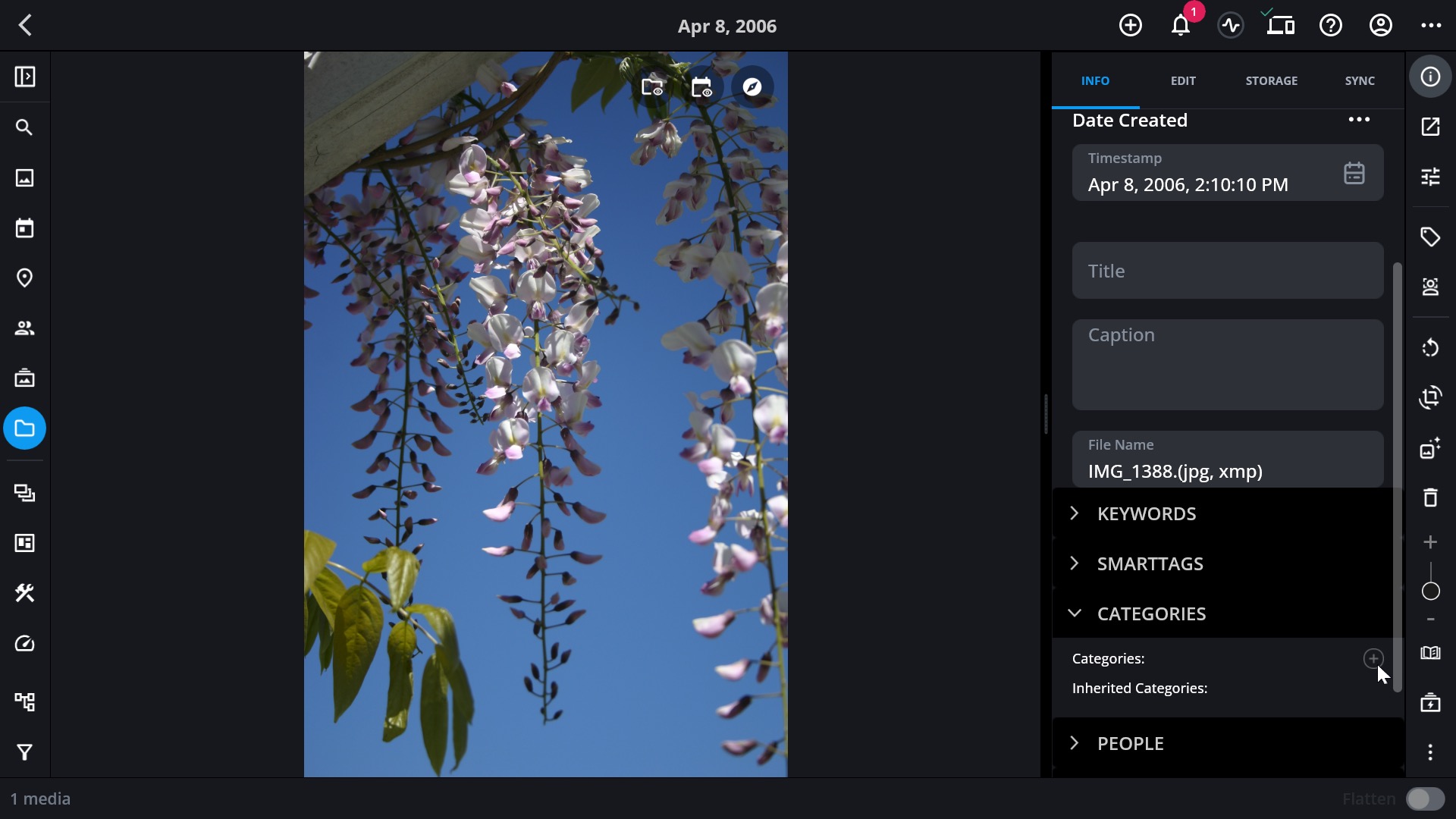Click the Title input field
This screenshot has height=819, width=1456.
pyautogui.click(x=1228, y=271)
